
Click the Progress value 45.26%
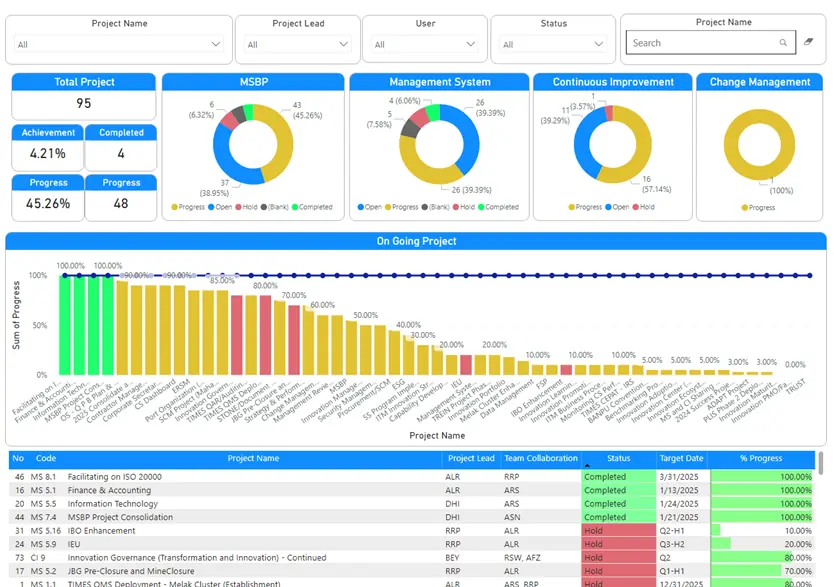(48, 204)
